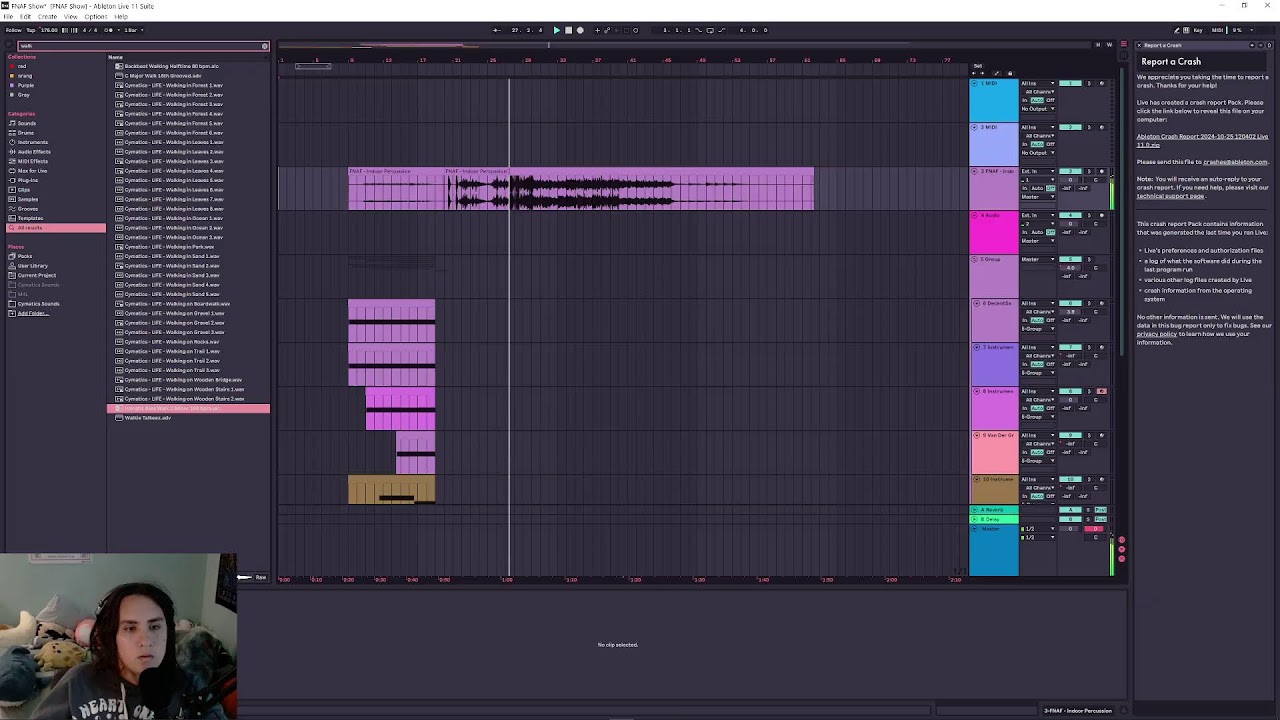The image size is (1280, 720).
Task: Start playback with the Play button
Action: (557, 30)
